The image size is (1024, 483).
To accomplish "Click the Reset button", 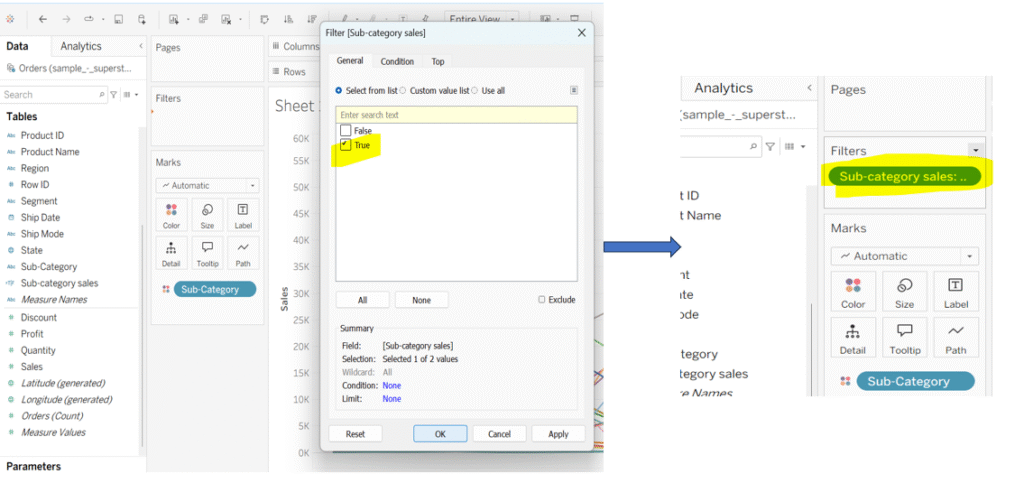I will coord(355,434).
